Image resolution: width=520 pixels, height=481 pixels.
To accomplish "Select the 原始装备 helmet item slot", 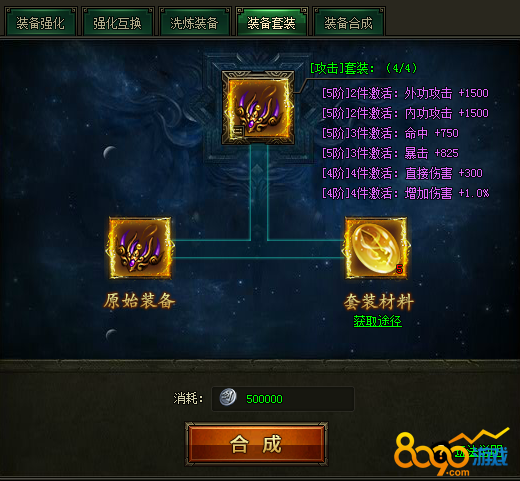I will click(x=140, y=248).
